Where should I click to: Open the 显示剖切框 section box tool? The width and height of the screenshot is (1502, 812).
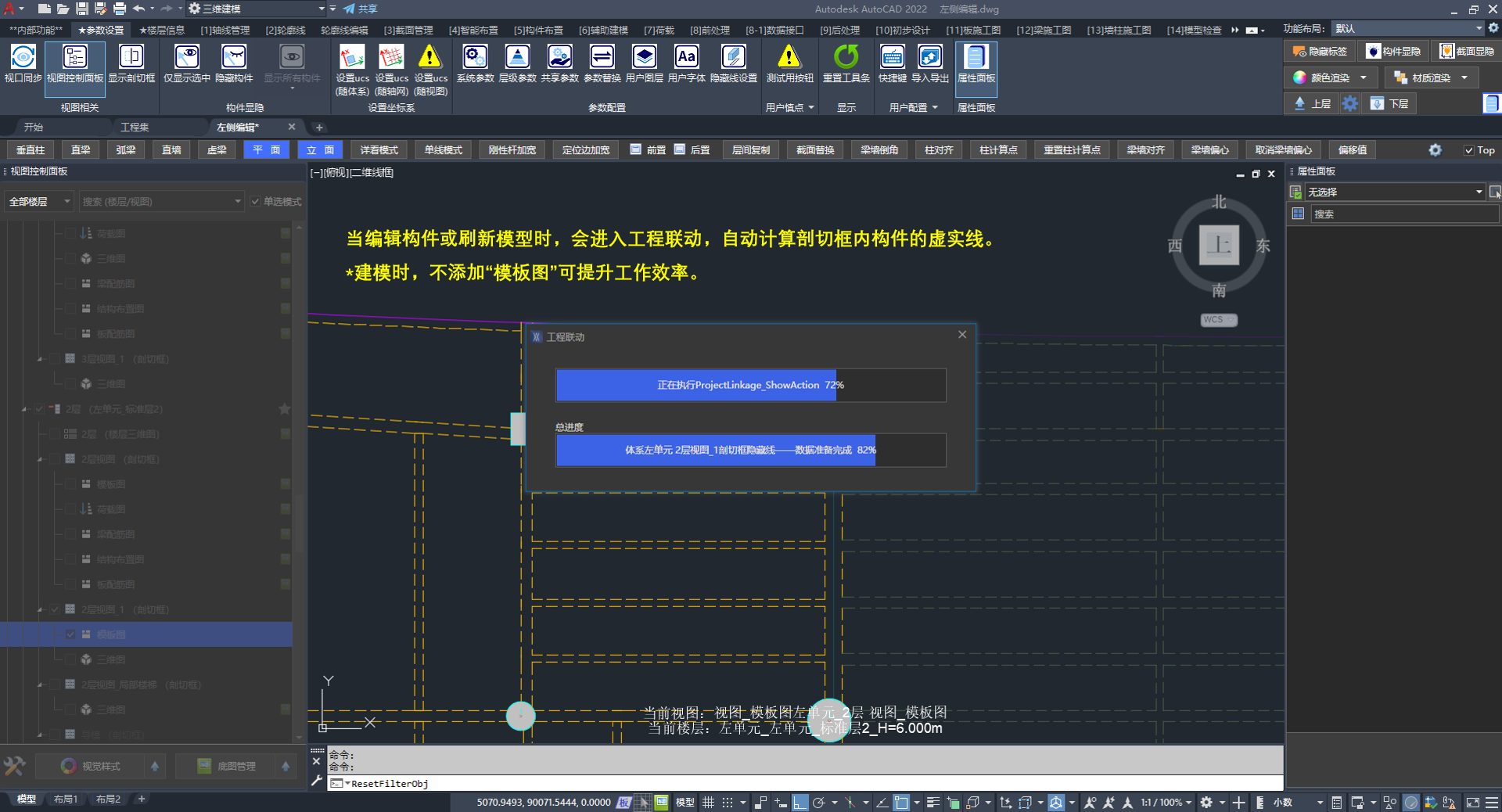131,63
